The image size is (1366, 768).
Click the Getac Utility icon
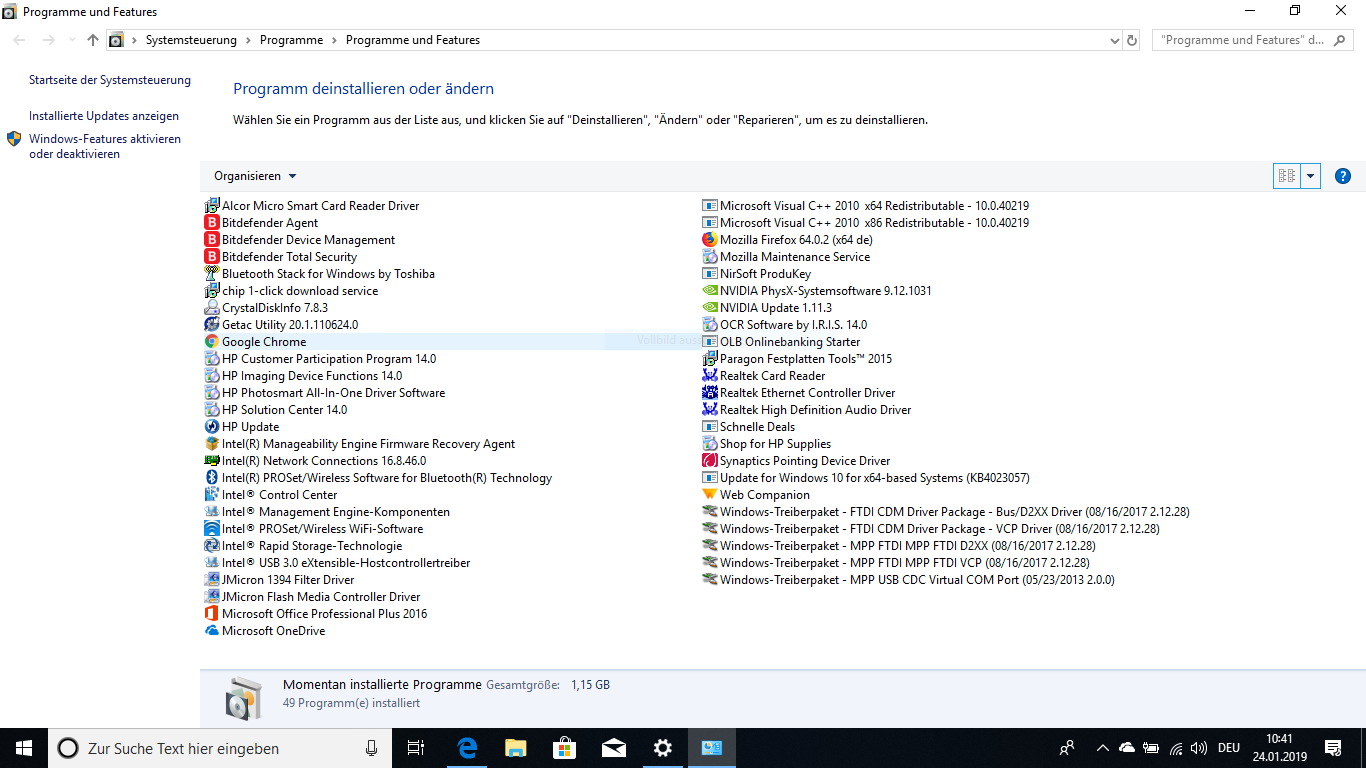[x=211, y=325]
